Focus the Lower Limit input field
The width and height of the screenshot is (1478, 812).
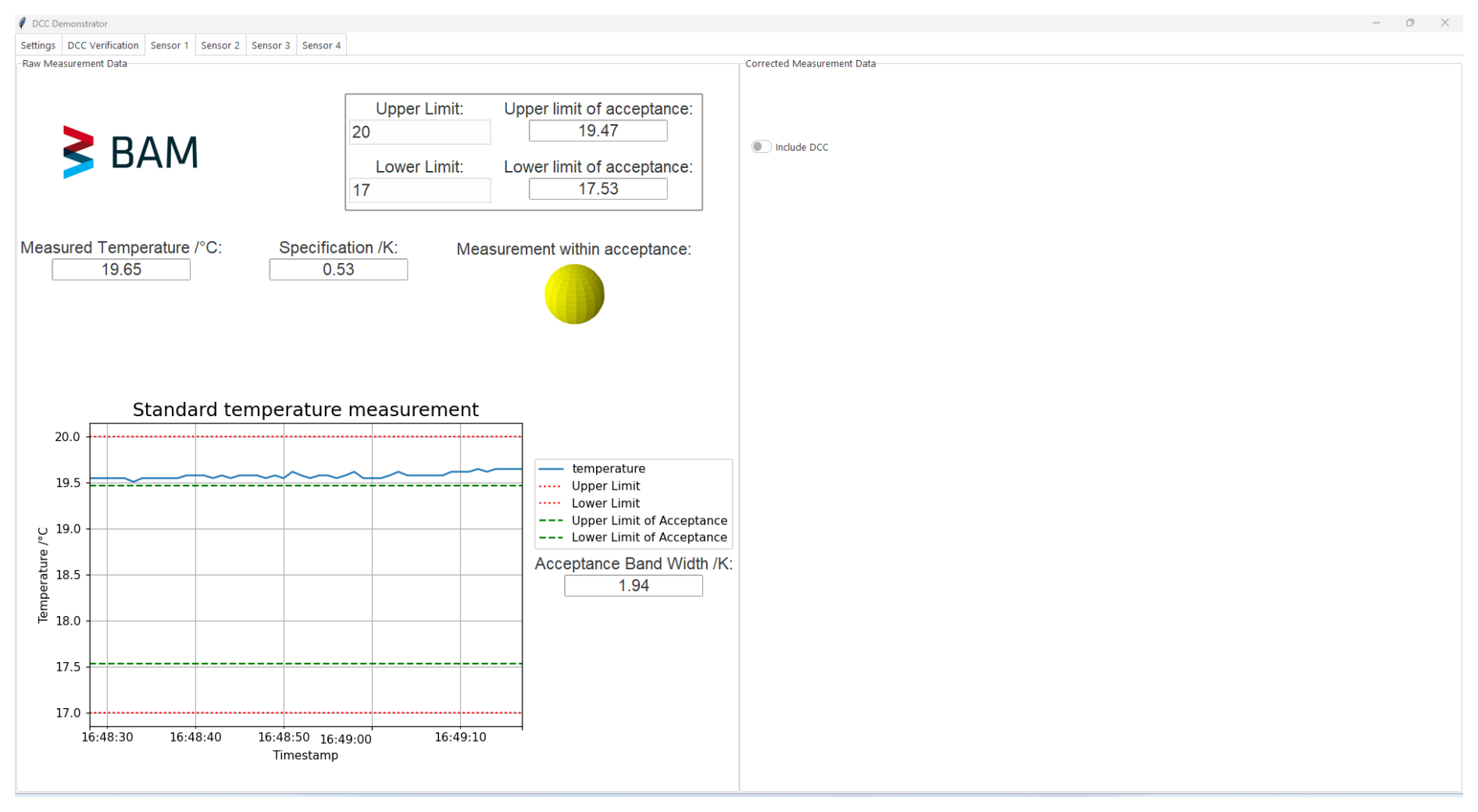coord(419,190)
